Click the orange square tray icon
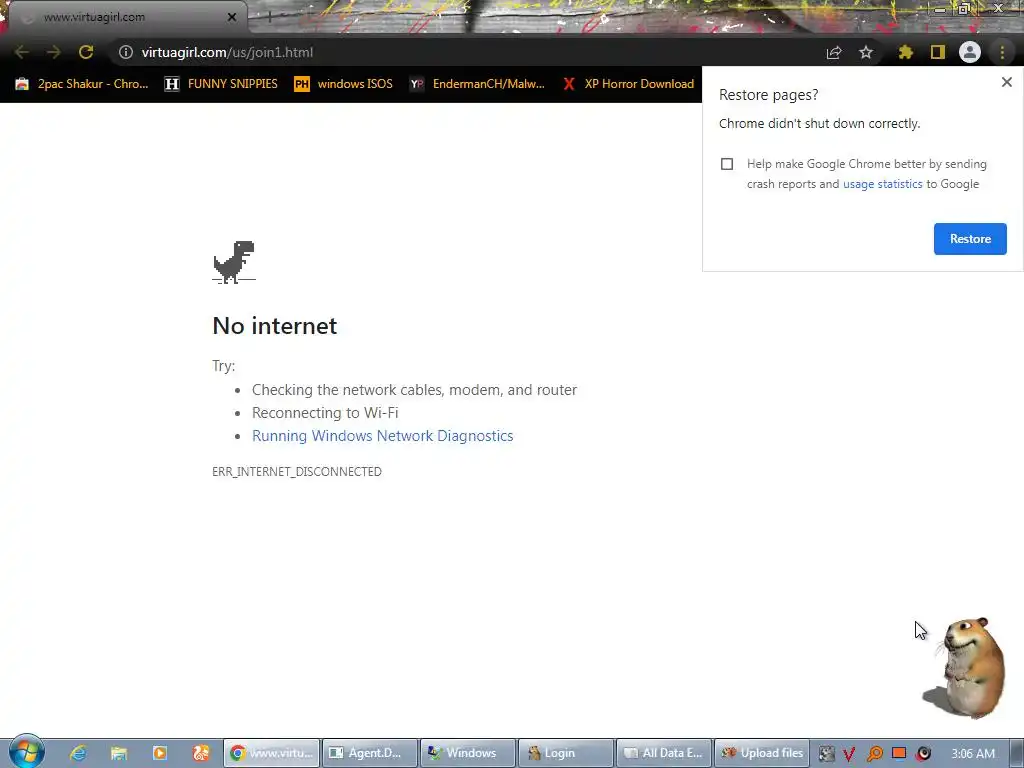Image resolution: width=1024 pixels, height=768 pixels. [x=899, y=753]
